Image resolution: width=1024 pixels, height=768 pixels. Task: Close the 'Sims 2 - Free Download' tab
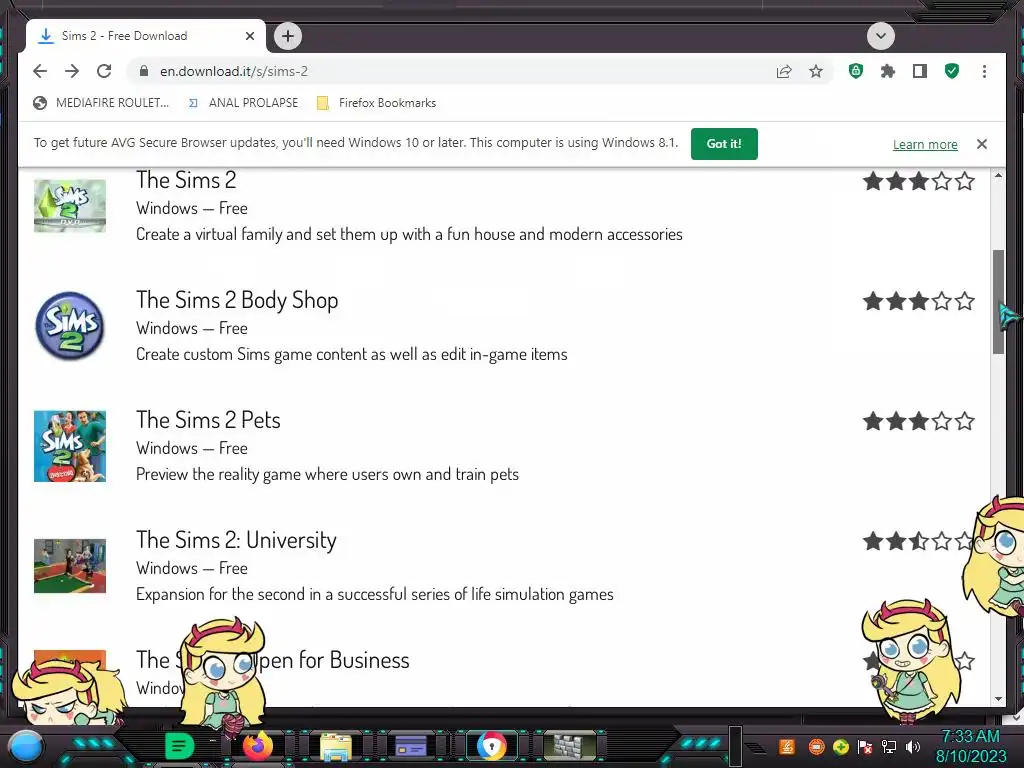pyautogui.click(x=249, y=36)
